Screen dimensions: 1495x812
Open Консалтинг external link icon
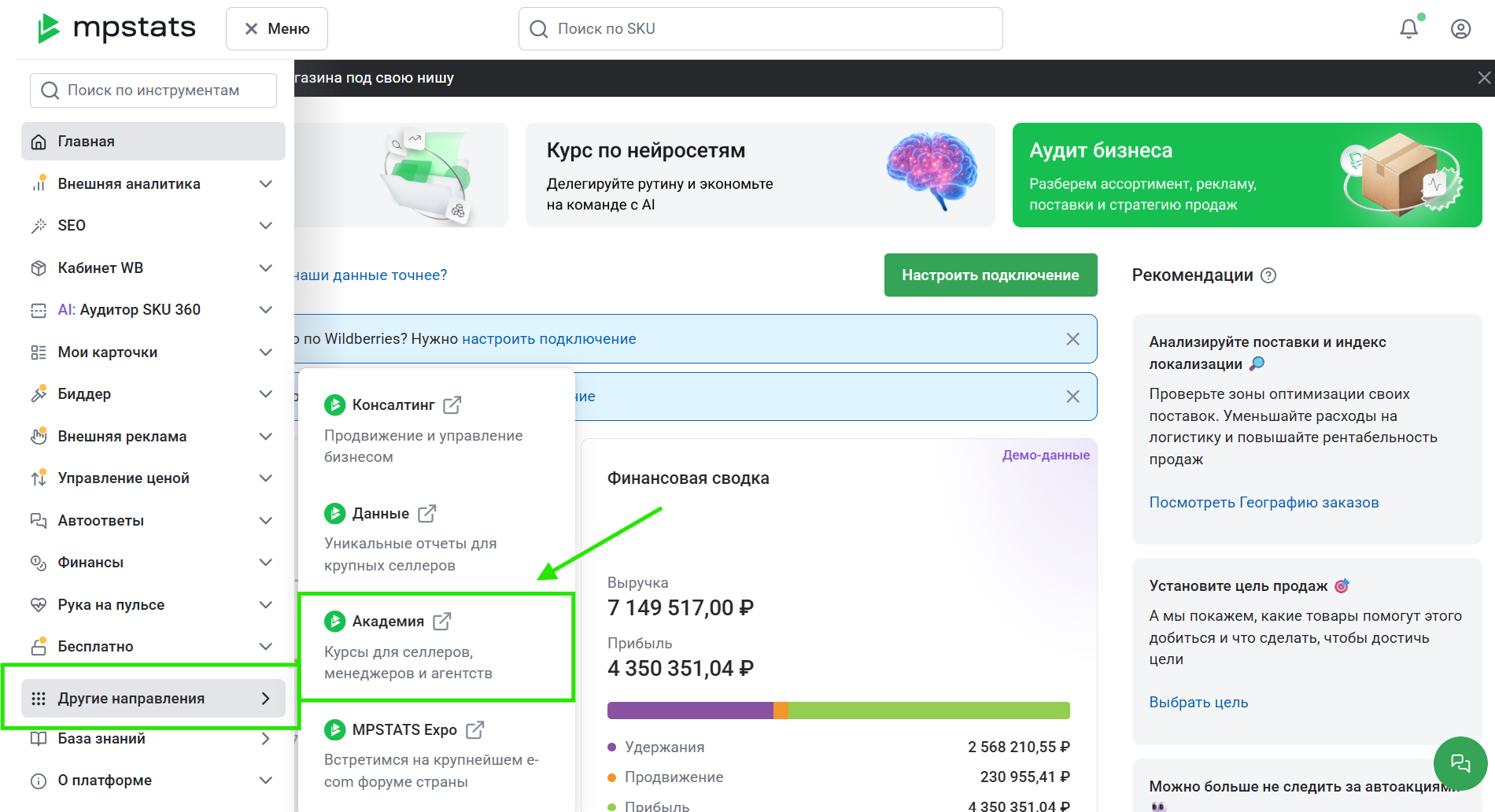452,405
